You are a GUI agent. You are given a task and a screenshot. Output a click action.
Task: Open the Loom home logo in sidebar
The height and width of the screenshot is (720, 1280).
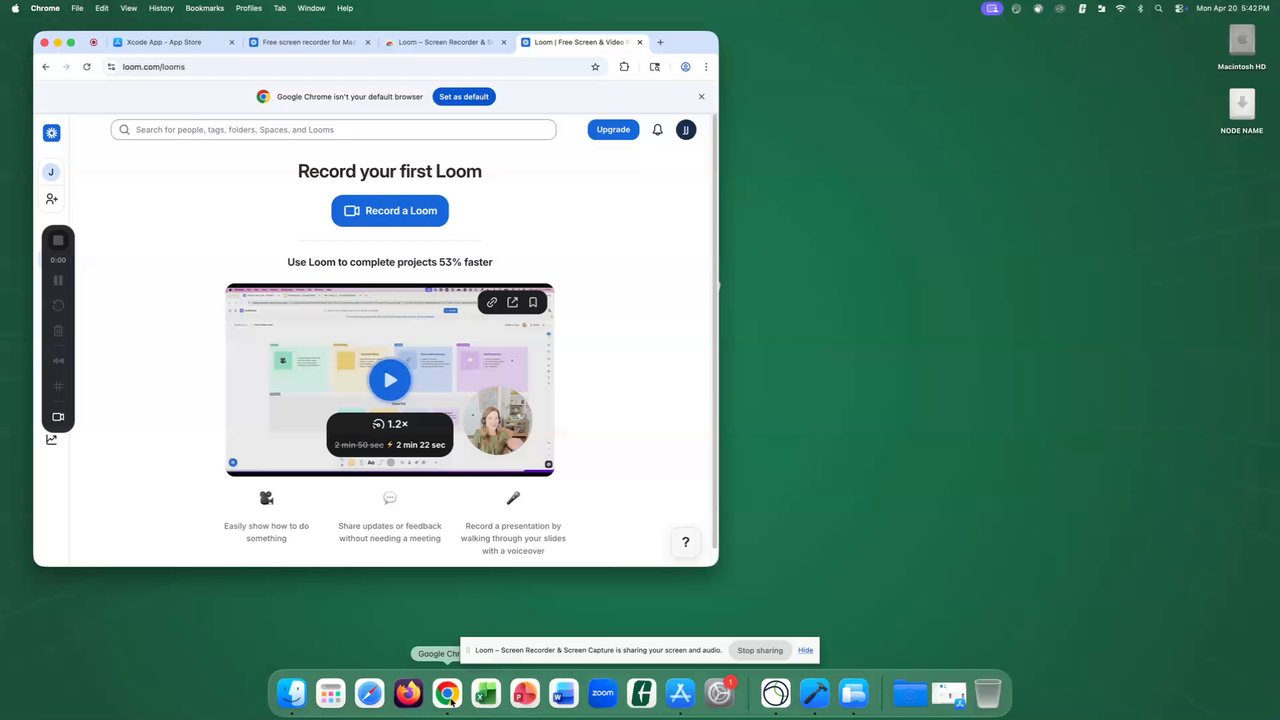[x=51, y=133]
